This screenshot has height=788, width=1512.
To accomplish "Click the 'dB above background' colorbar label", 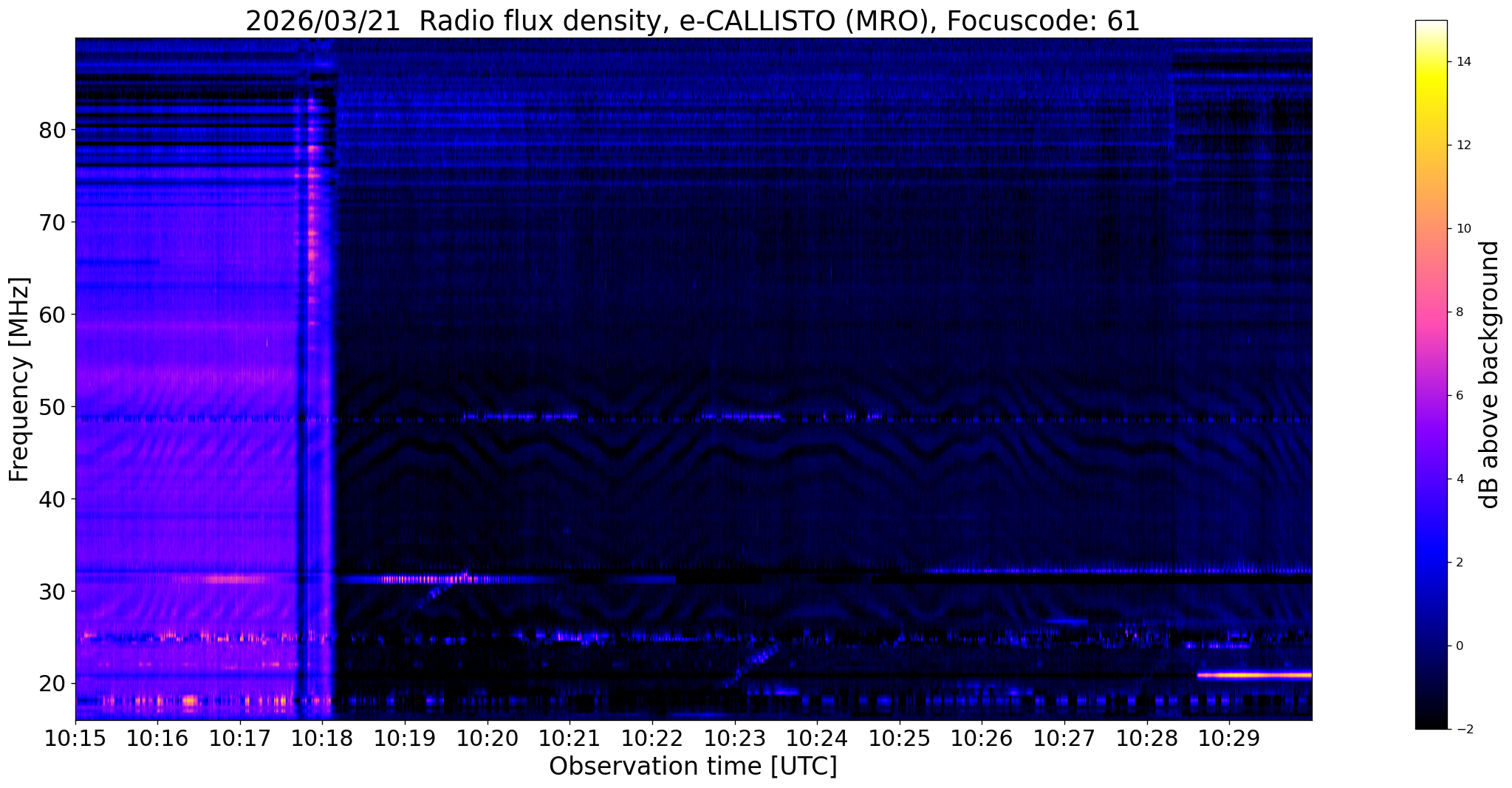I will coord(1490,374).
